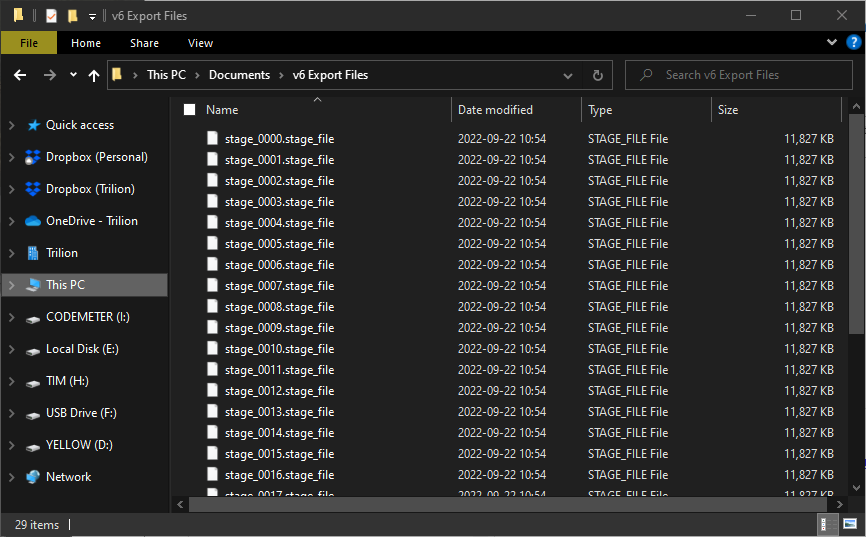The width and height of the screenshot is (866, 537).
Task: Click the Up one level arrow
Action: tap(94, 75)
